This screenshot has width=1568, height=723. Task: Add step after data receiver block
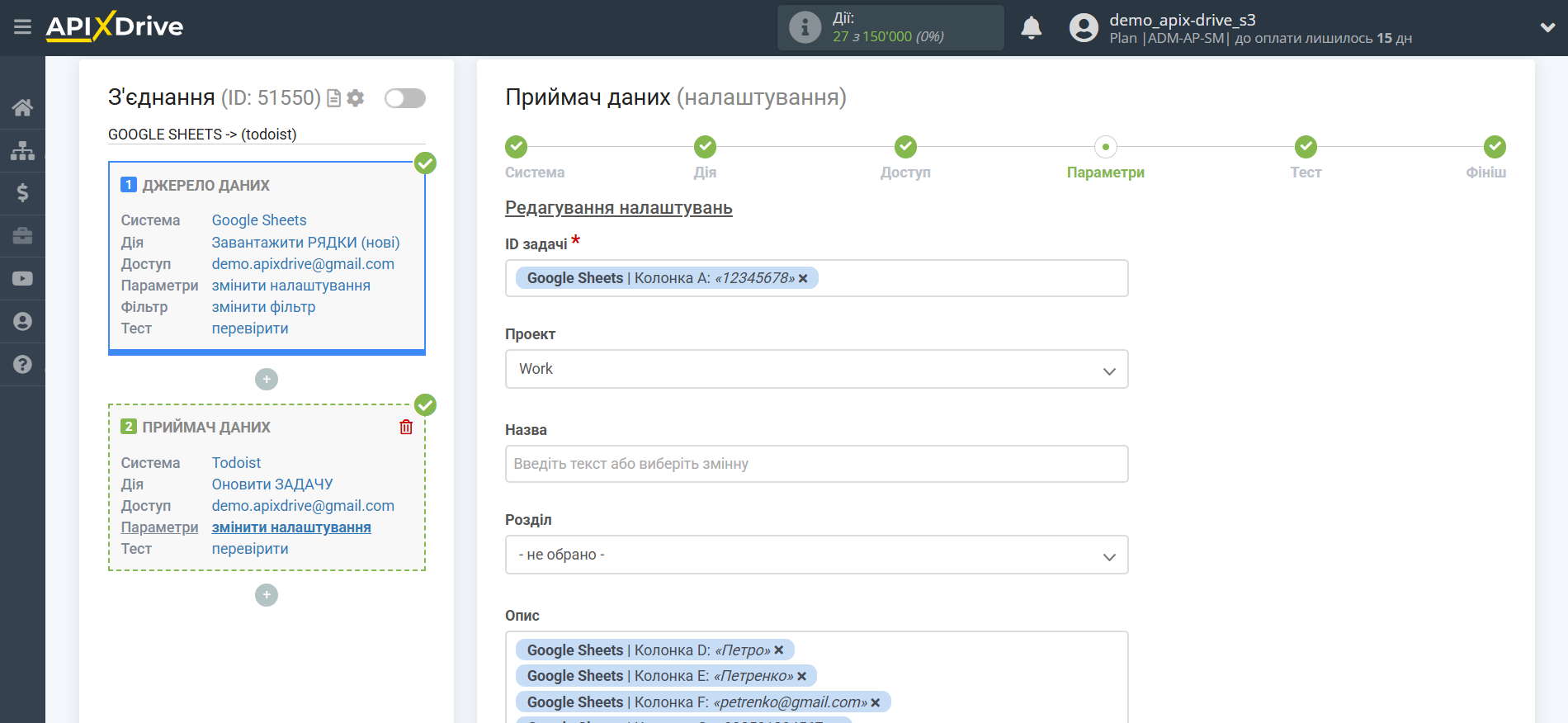click(x=267, y=595)
